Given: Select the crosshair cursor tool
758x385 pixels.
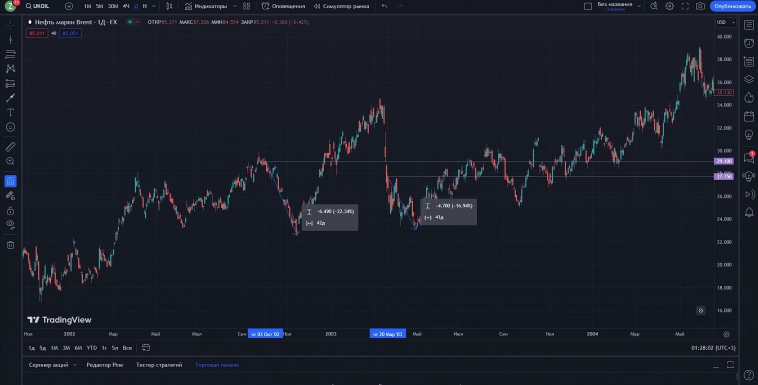Looking at the screenshot, I should (x=10, y=25).
